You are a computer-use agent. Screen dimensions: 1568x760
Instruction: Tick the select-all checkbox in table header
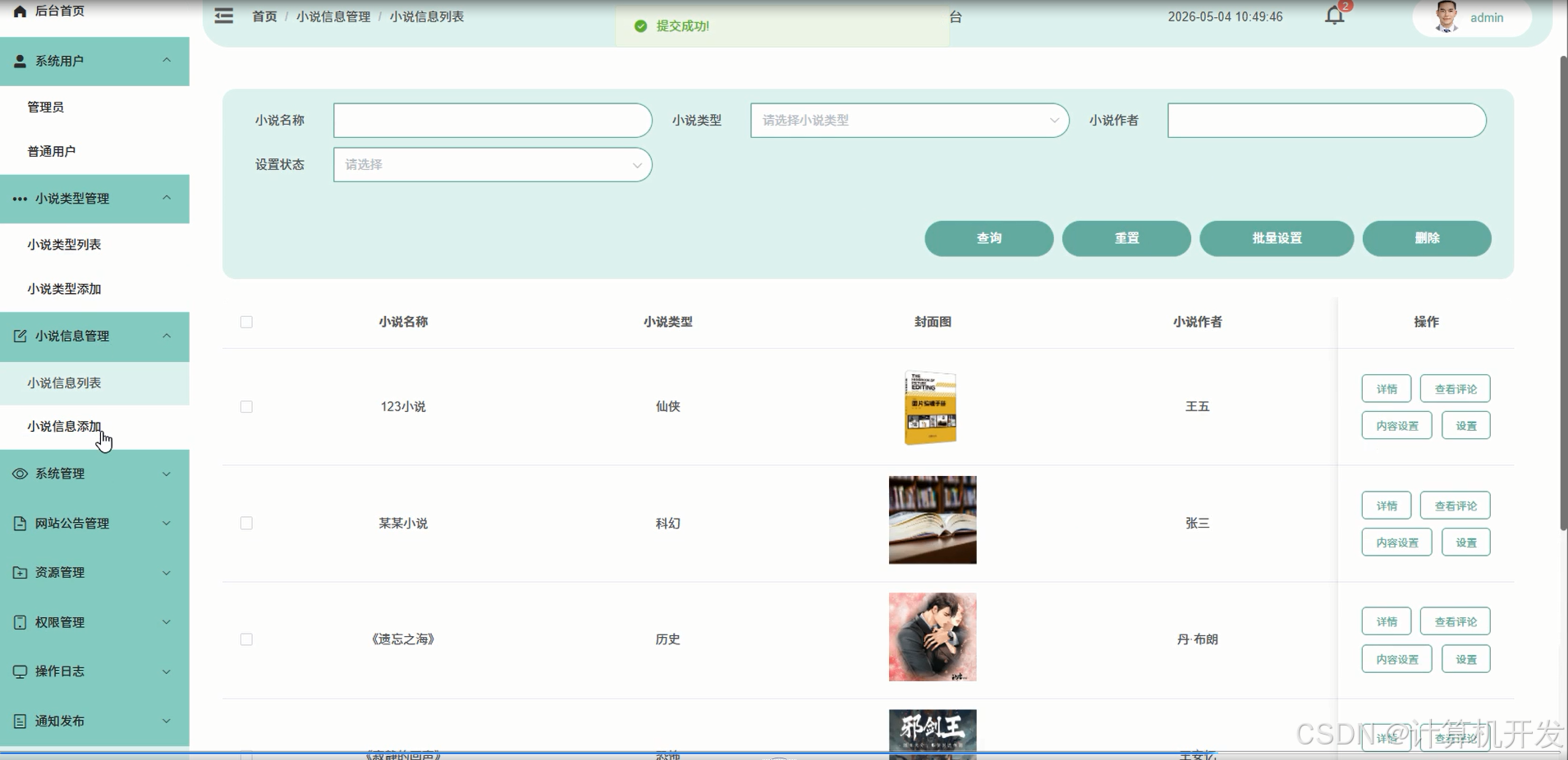(x=246, y=322)
